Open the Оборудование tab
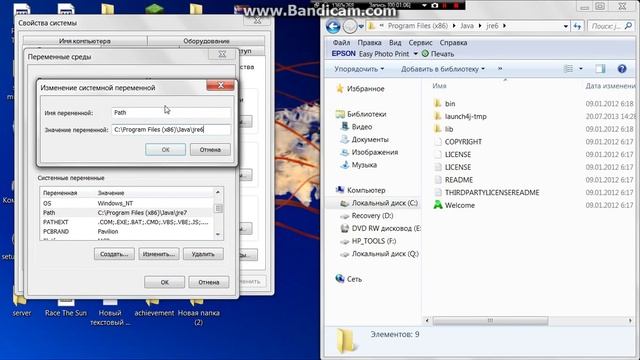Image resolution: width=640 pixels, height=360 pixels. click(206, 41)
